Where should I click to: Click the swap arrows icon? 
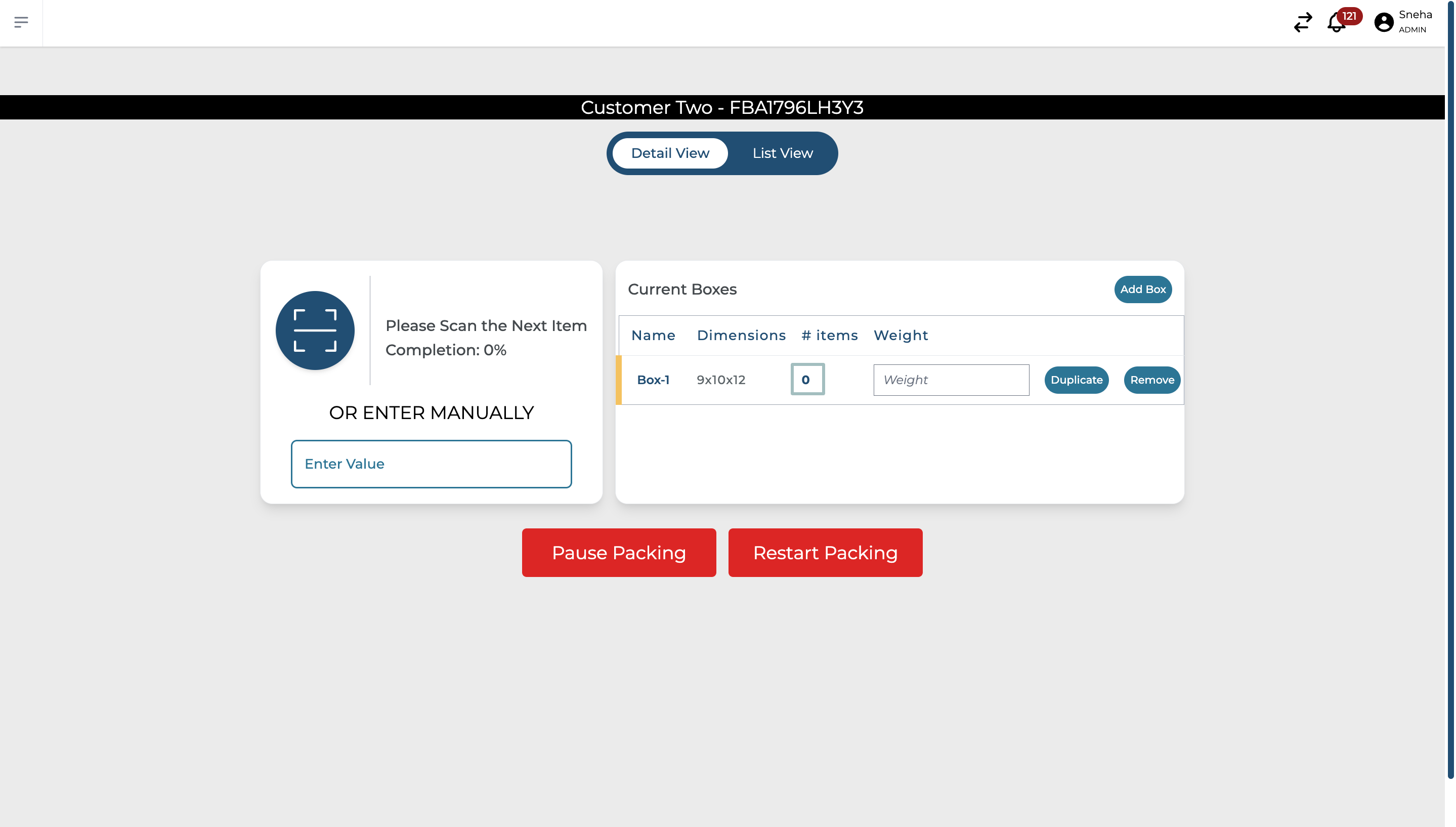[1302, 22]
